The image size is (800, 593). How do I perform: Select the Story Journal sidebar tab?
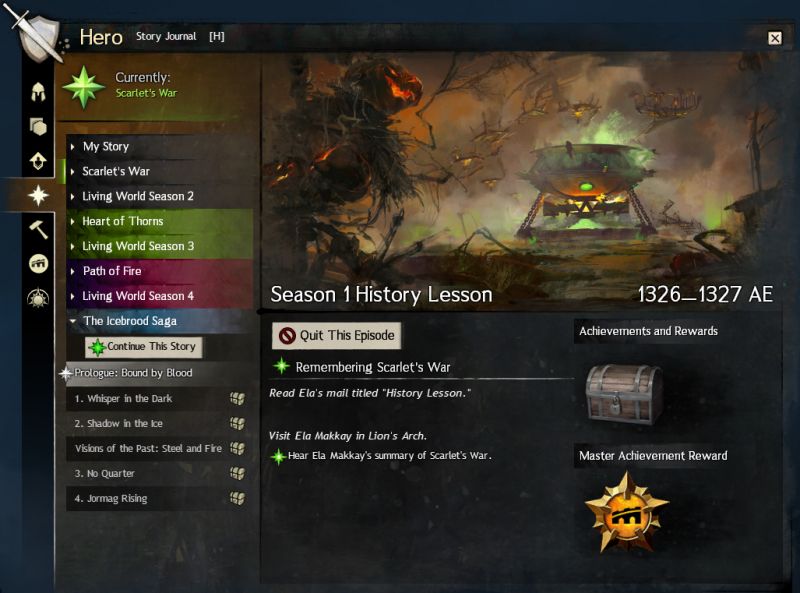pyautogui.click(x=38, y=195)
